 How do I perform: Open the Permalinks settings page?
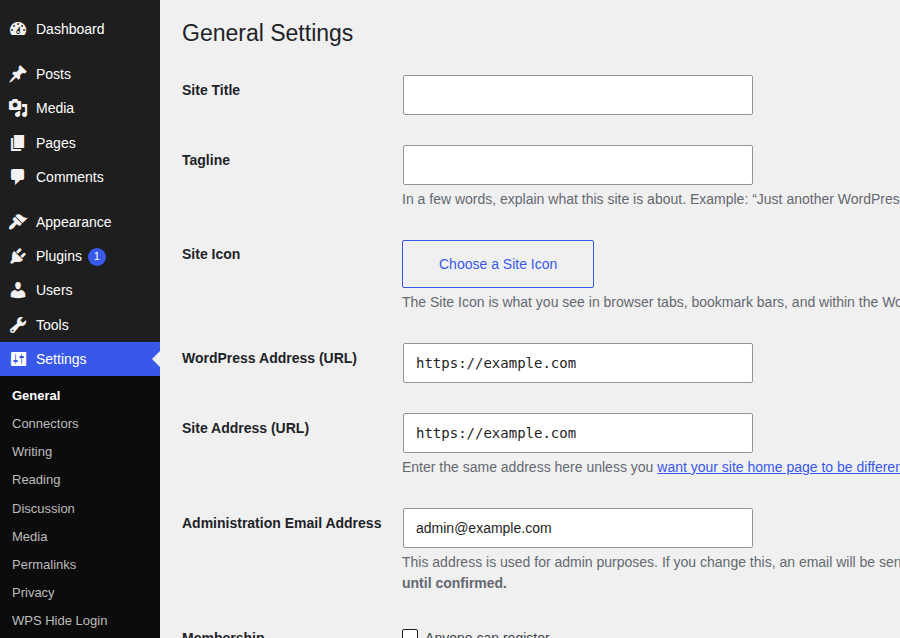pyautogui.click(x=44, y=565)
